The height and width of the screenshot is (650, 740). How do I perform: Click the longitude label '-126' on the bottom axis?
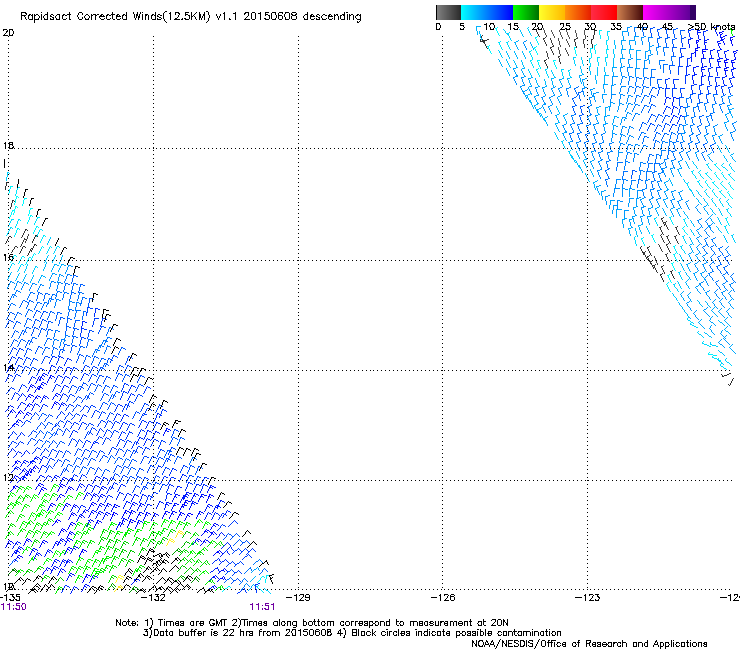pos(443,597)
